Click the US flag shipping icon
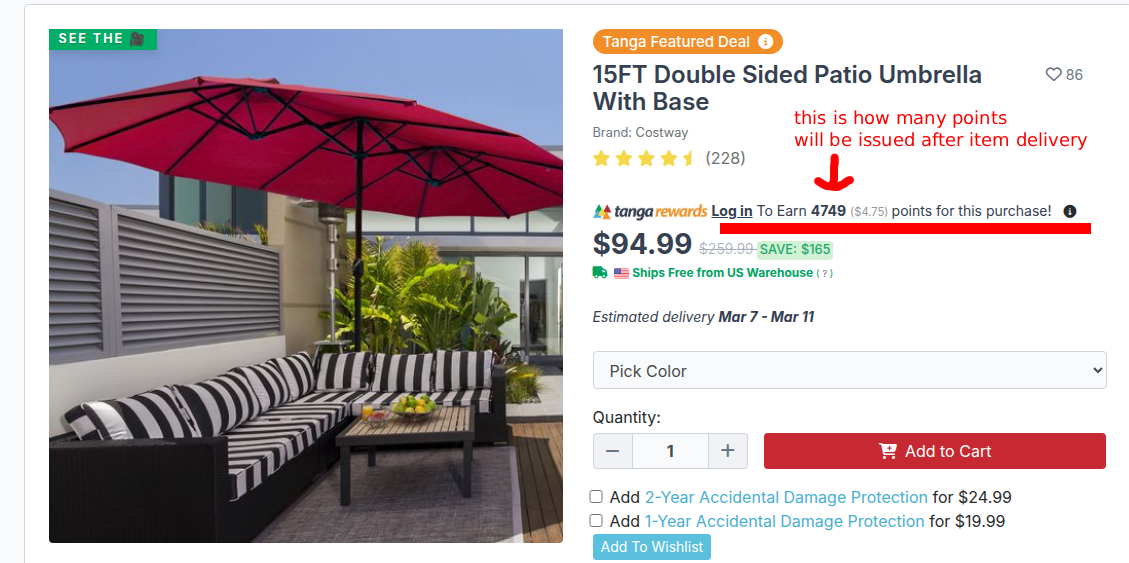This screenshot has height=563, width=1129. coord(621,273)
